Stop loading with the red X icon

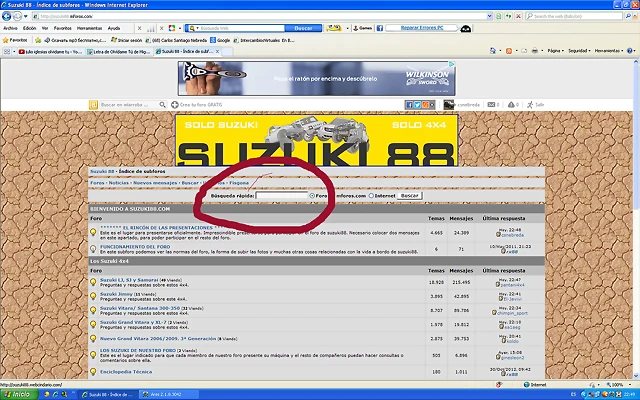(518, 16)
